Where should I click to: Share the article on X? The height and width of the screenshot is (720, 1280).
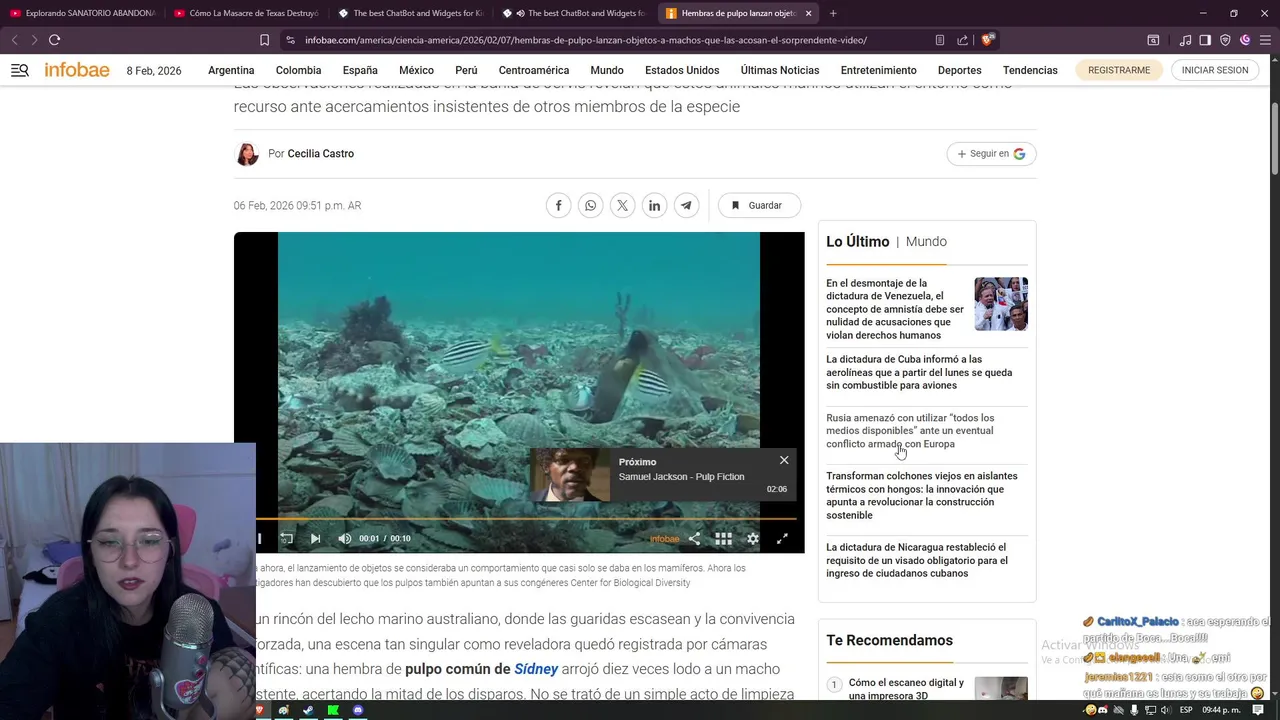622,205
